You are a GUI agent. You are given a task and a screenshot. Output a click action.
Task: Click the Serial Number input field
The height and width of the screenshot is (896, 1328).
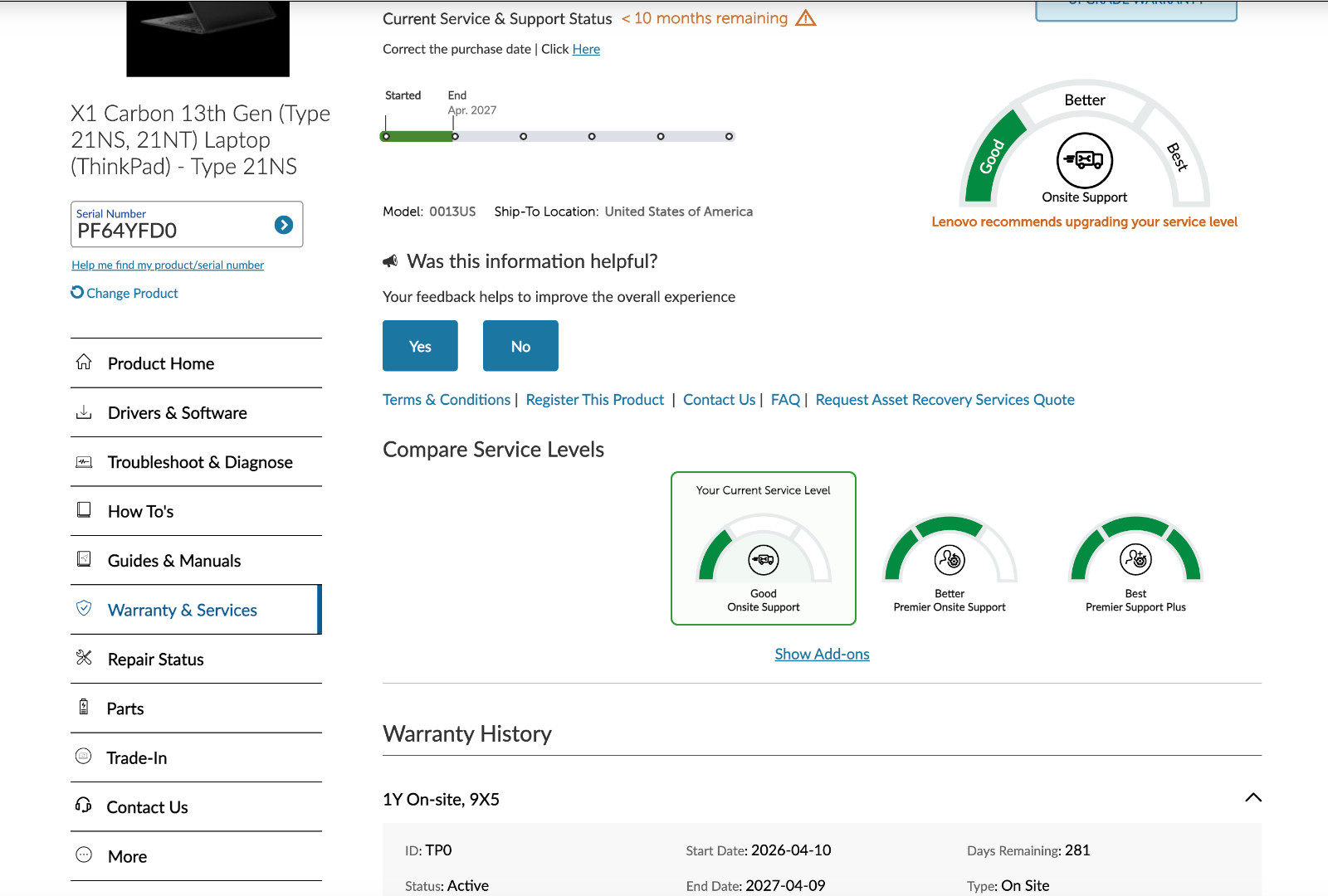pyautogui.click(x=187, y=224)
